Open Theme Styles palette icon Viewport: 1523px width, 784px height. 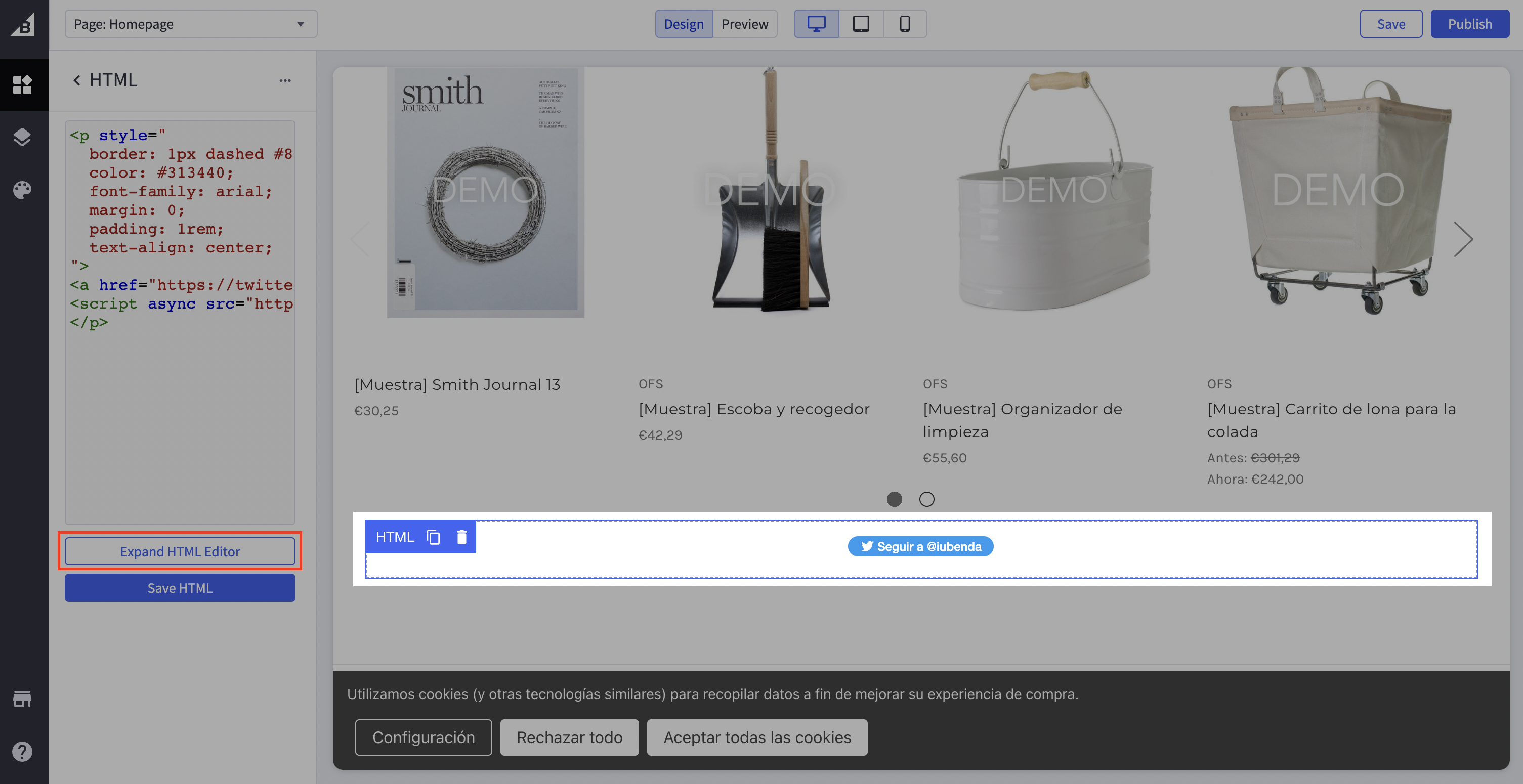22,190
